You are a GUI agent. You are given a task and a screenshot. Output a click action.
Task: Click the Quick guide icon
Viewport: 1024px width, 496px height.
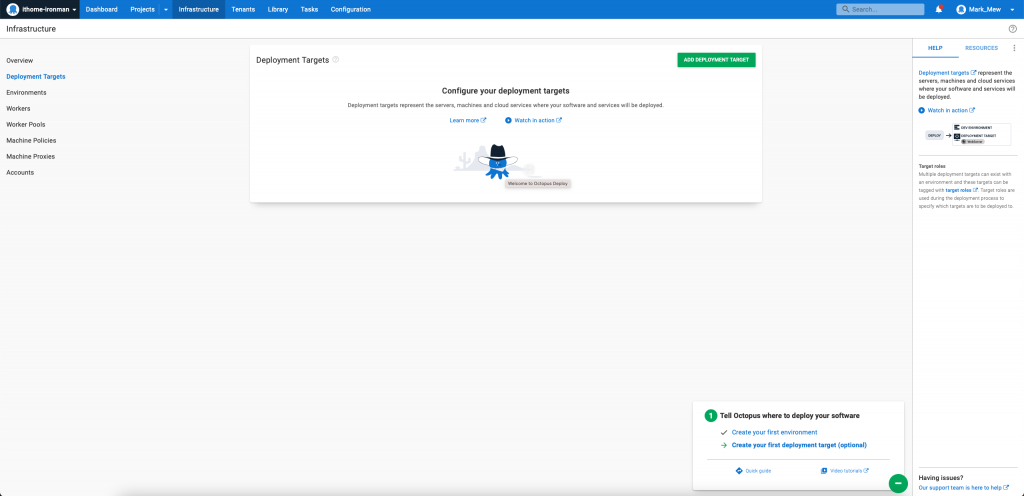tap(739, 471)
